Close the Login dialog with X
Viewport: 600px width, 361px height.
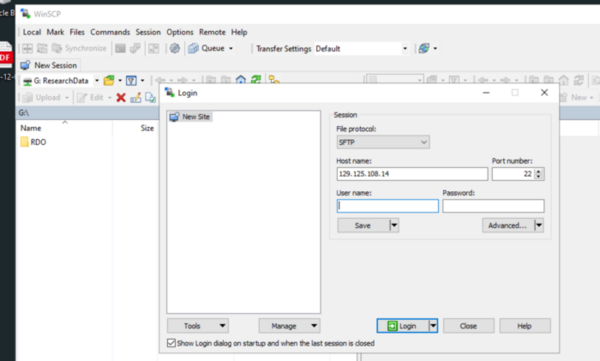[544, 93]
